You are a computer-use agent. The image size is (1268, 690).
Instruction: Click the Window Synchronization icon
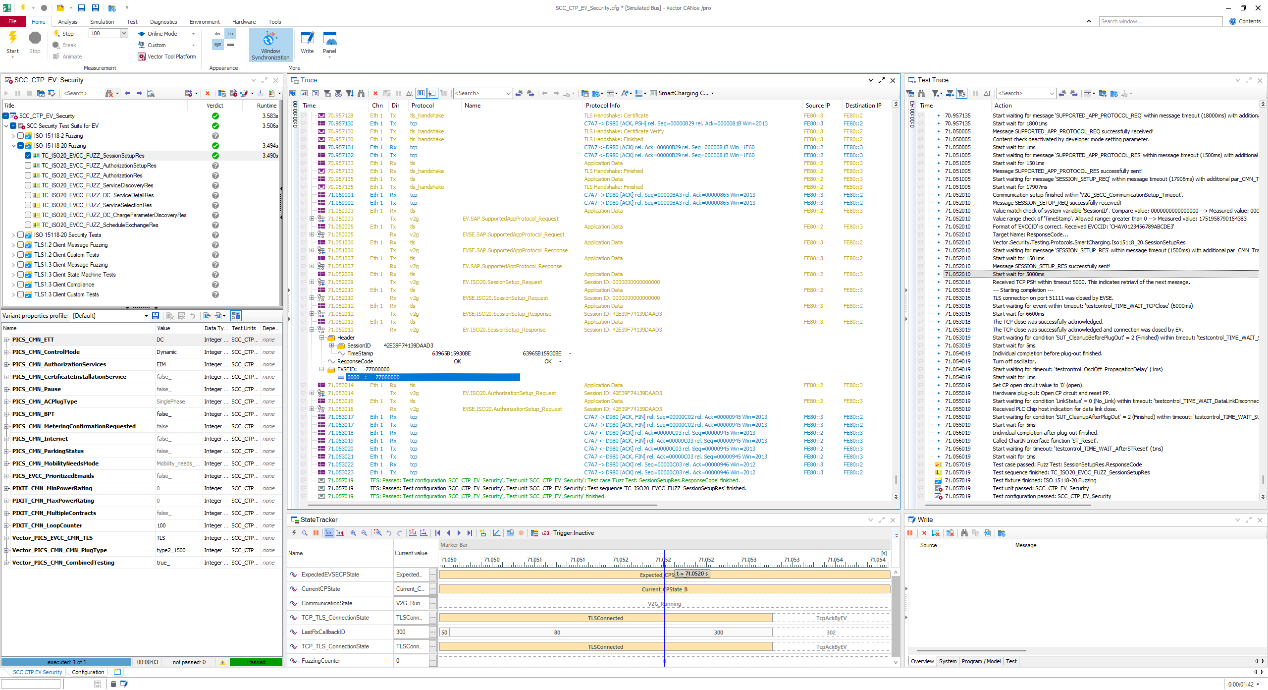(270, 40)
